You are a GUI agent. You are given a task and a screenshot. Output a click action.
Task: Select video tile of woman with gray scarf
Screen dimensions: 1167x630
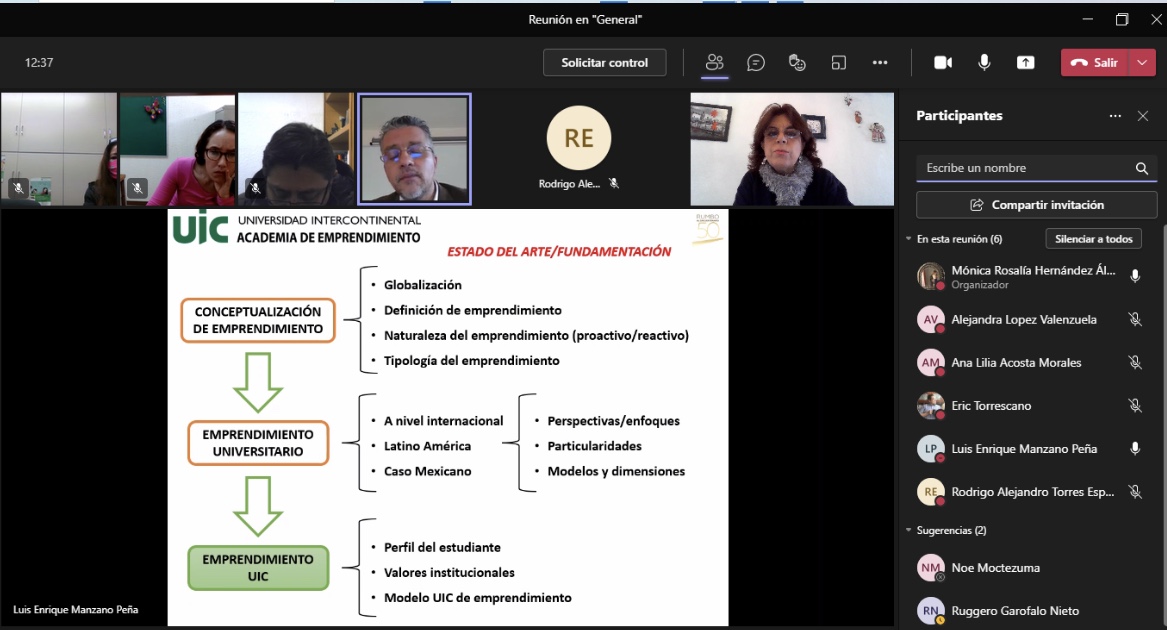(x=792, y=149)
